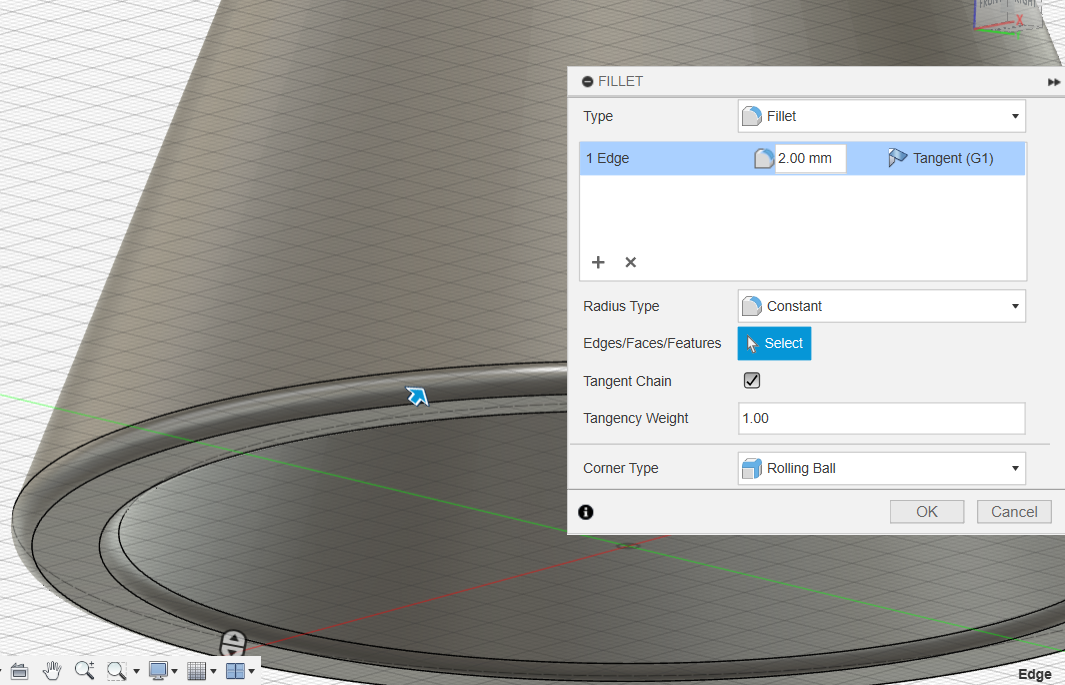Click the Display Settings monitor icon
This screenshot has width=1065, height=685.
(x=158, y=671)
